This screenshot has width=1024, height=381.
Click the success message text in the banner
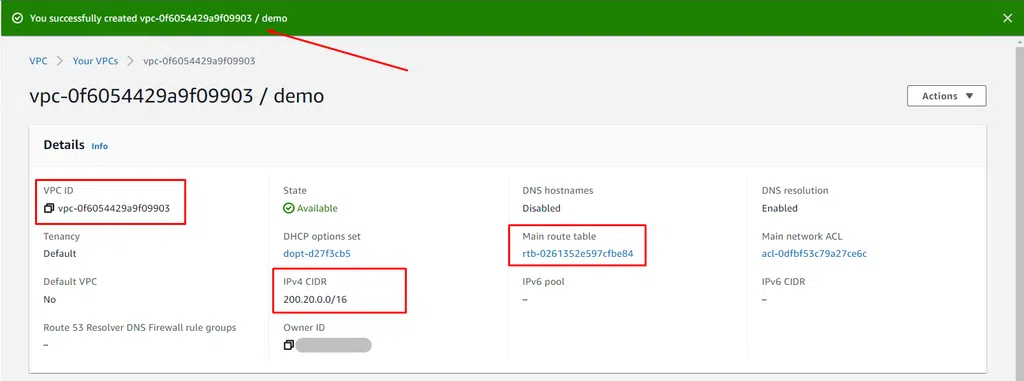(158, 18)
